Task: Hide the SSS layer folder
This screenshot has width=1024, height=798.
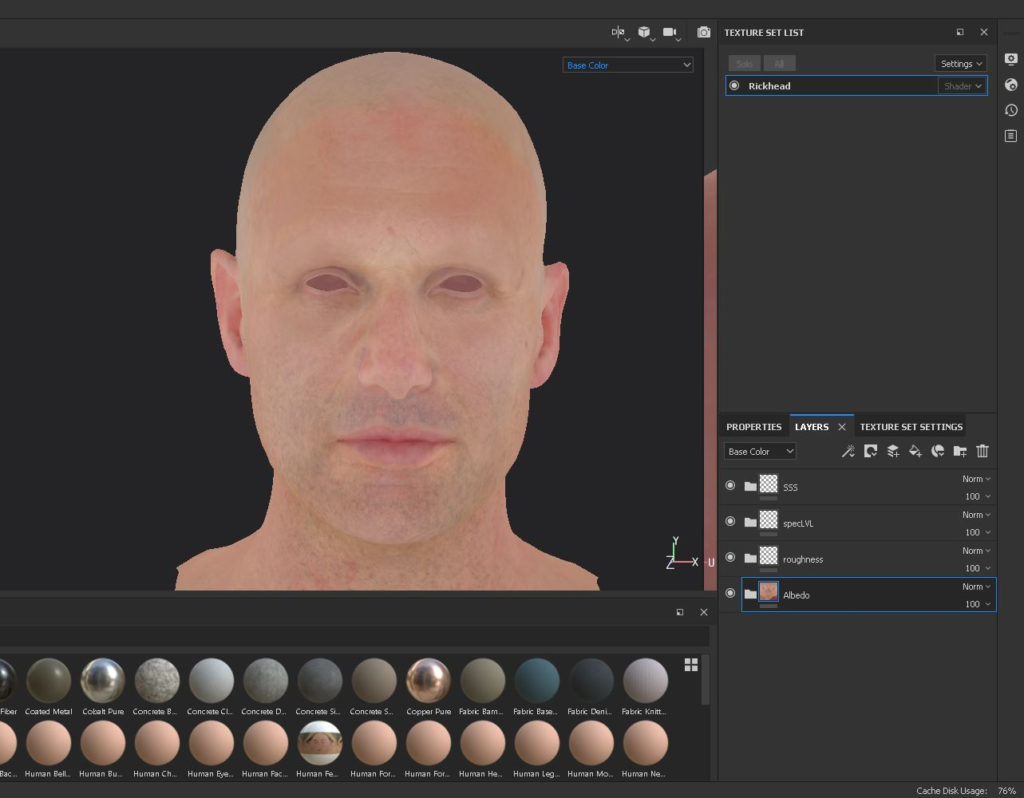Action: (x=730, y=486)
